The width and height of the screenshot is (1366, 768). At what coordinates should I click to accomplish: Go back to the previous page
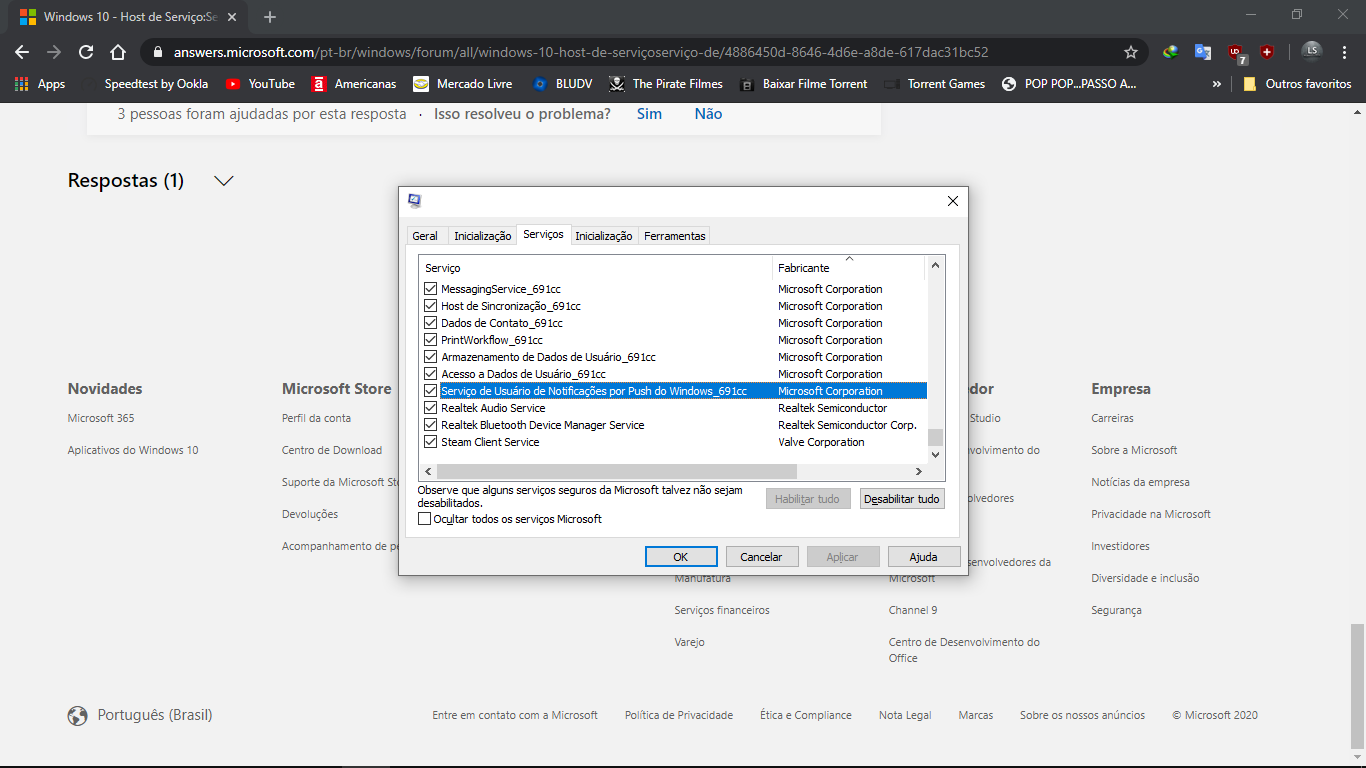pyautogui.click(x=22, y=52)
